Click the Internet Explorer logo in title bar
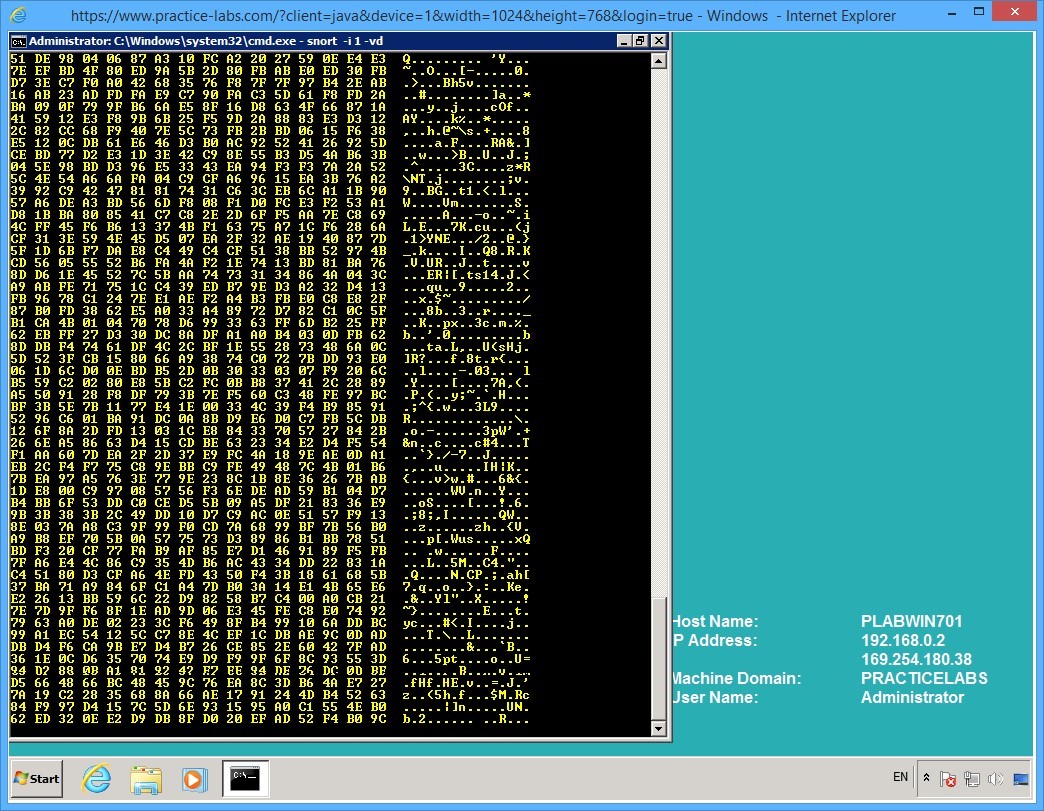Viewport: 1044px width, 811px height. [x=19, y=12]
